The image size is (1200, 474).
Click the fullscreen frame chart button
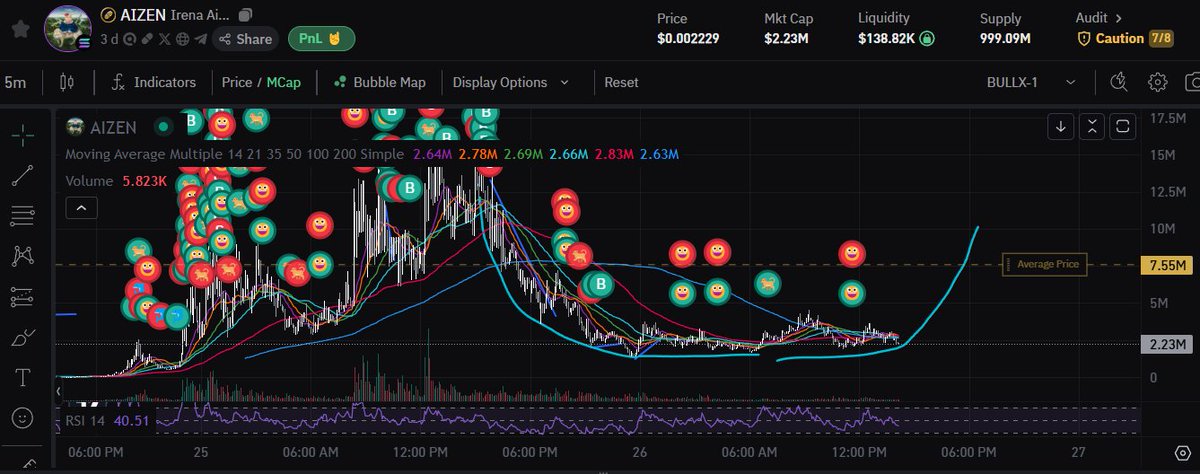(x=1123, y=126)
